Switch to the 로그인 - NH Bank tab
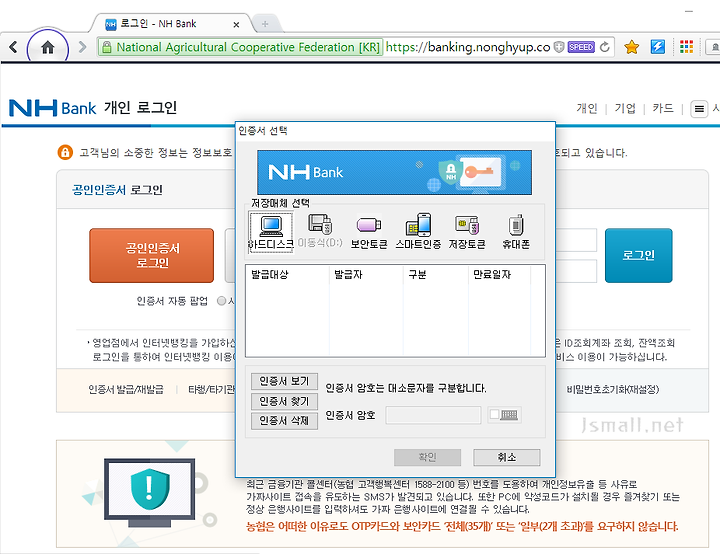Viewport: 720px width, 554px height. (x=173, y=24)
